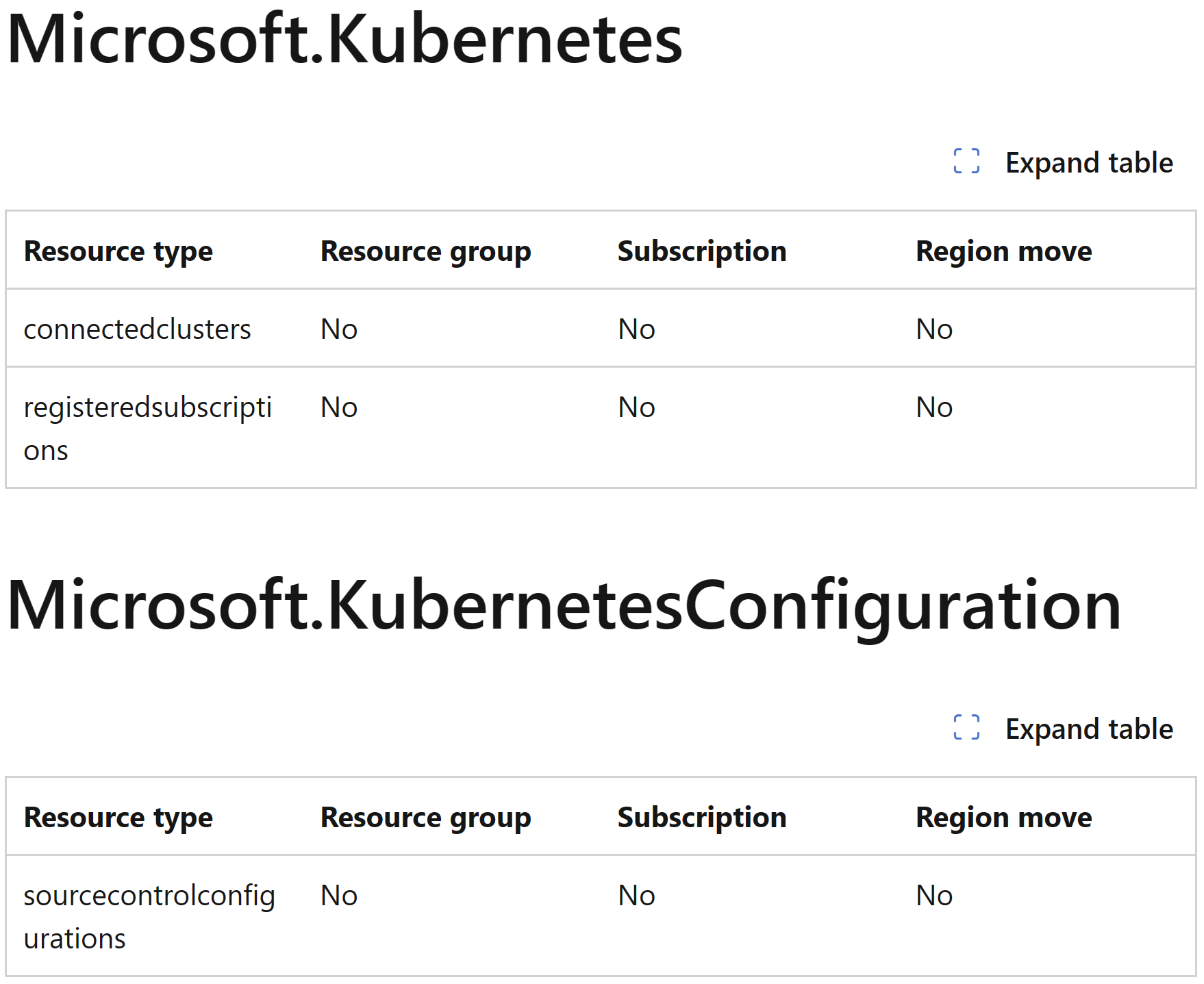This screenshot has width=1204, height=984.
Task: Click the expand icon above the Microsoft.Kubernetes table
Action: 966,161
